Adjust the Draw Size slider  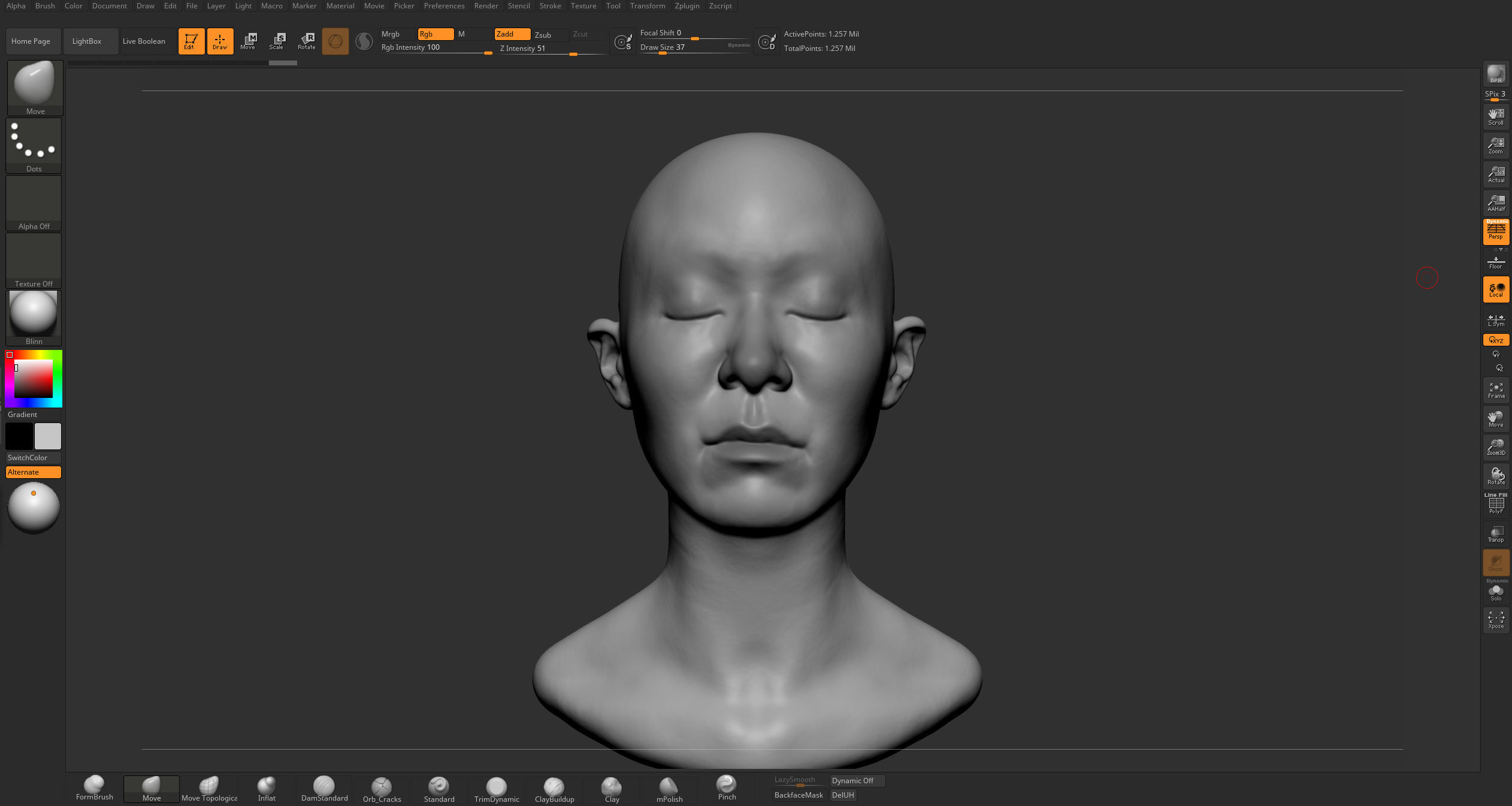[x=694, y=48]
